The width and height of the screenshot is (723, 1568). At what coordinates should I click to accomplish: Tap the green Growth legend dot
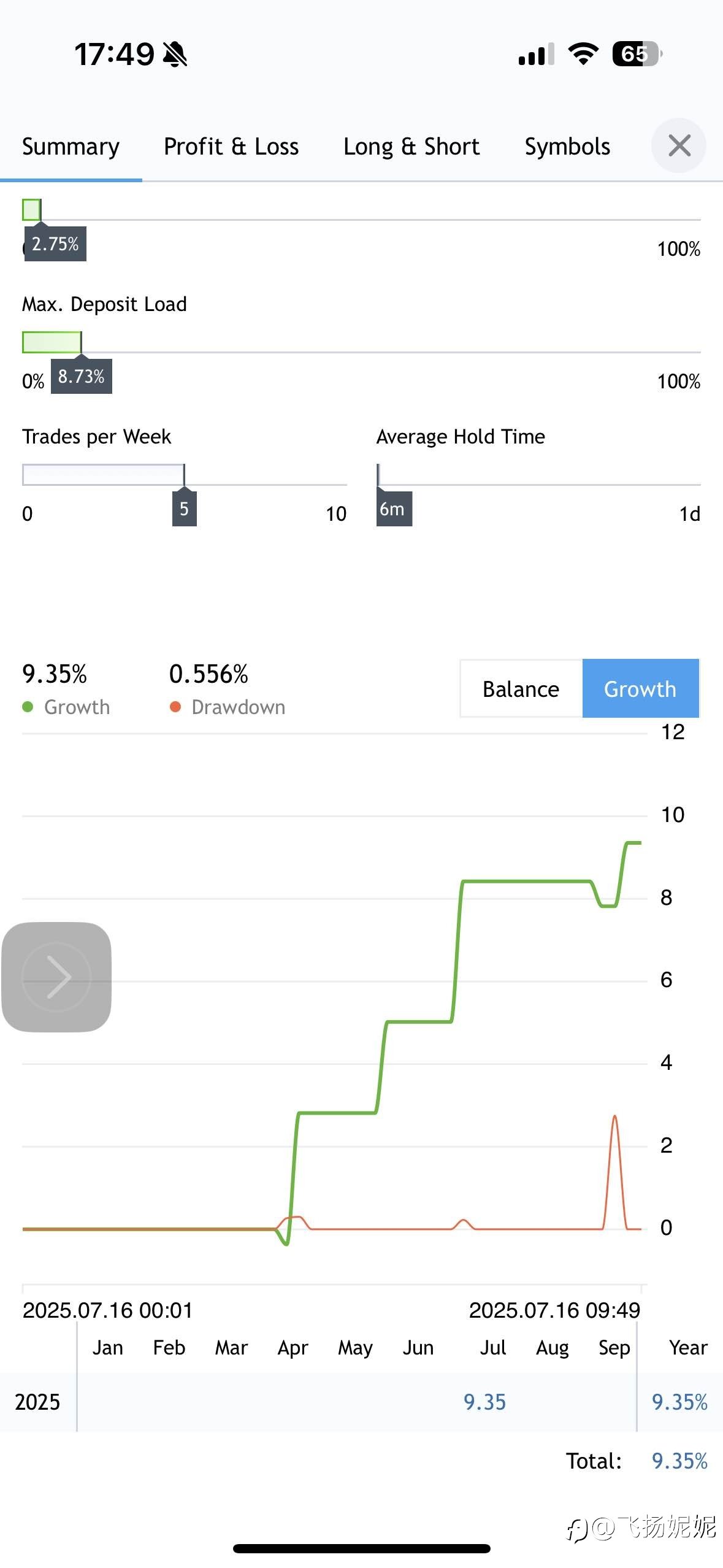coord(28,707)
